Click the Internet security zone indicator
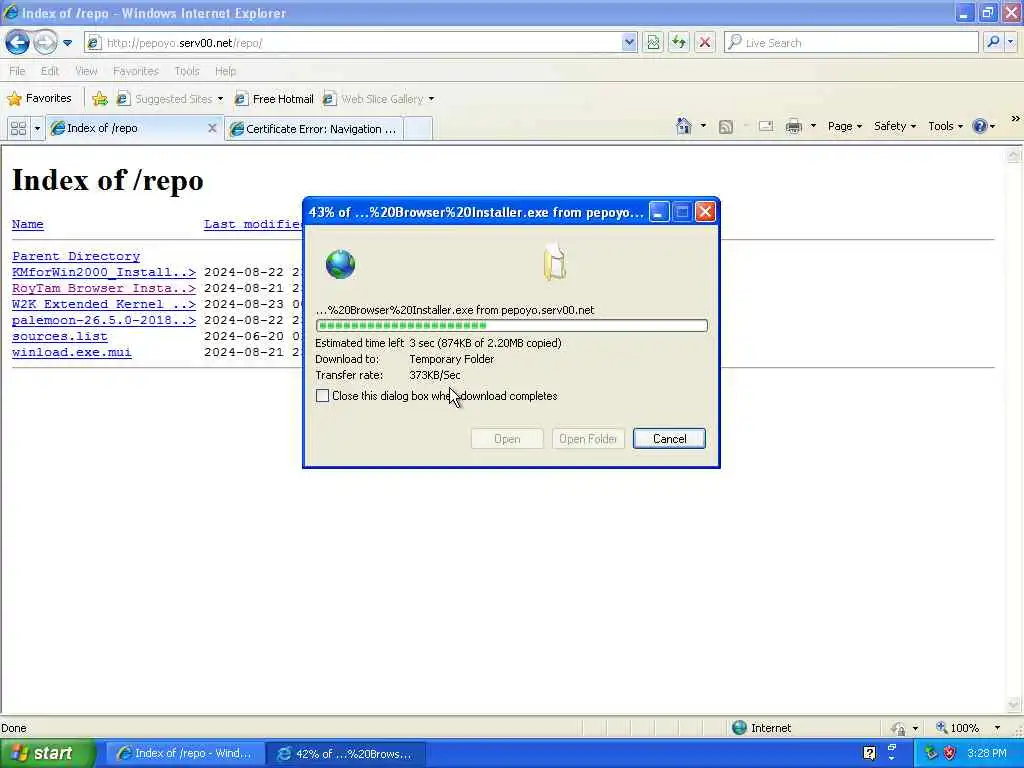This screenshot has width=1024, height=768. click(x=761, y=728)
